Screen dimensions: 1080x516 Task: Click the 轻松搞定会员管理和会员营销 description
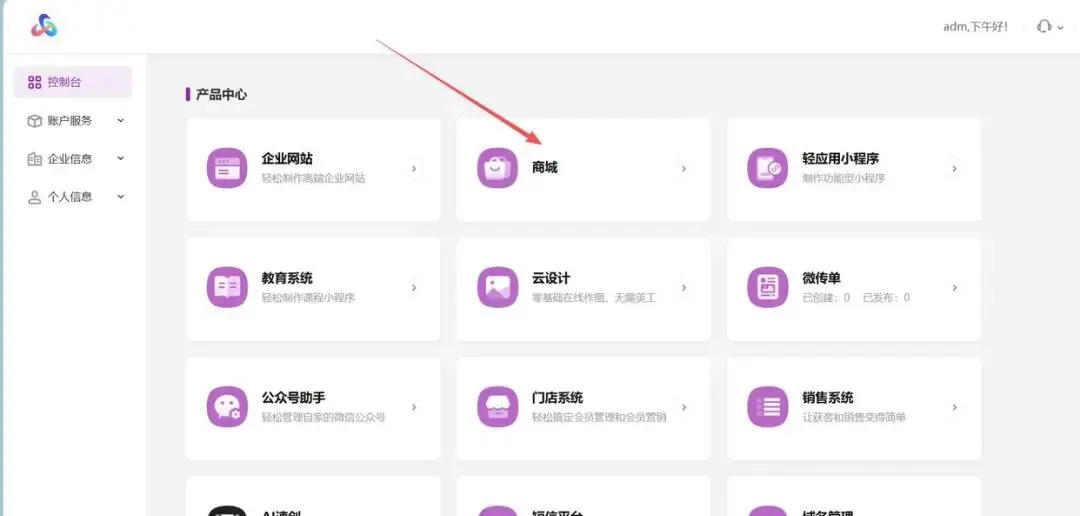[599, 417]
